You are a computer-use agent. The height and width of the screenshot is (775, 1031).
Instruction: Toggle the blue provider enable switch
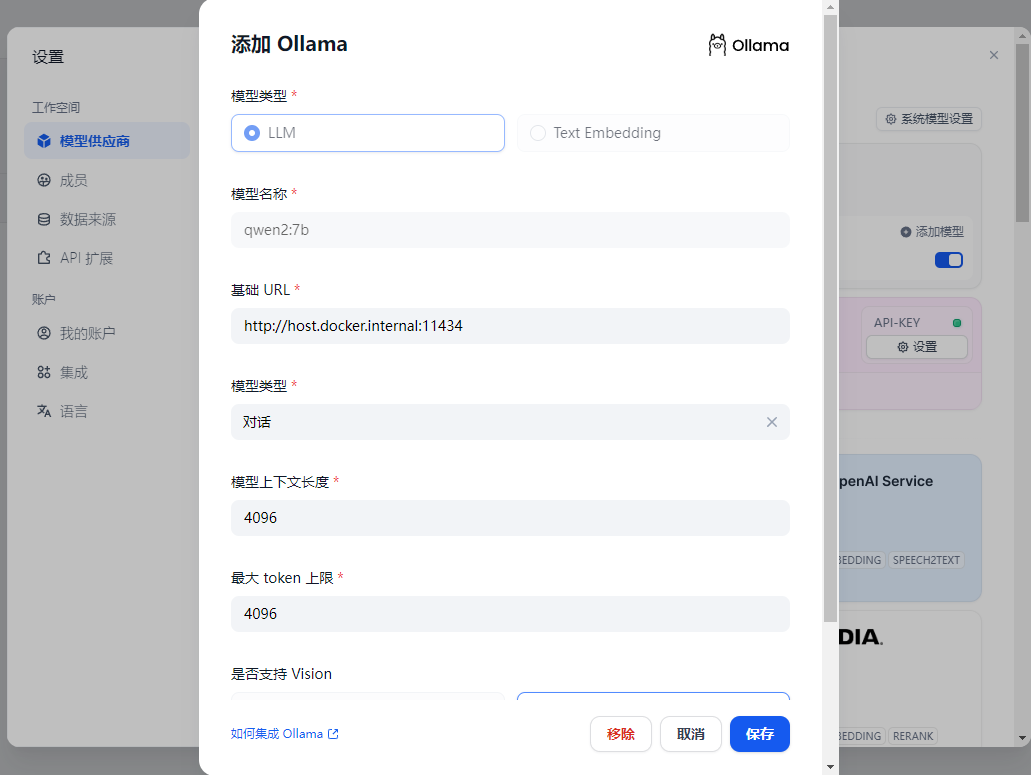point(949,260)
